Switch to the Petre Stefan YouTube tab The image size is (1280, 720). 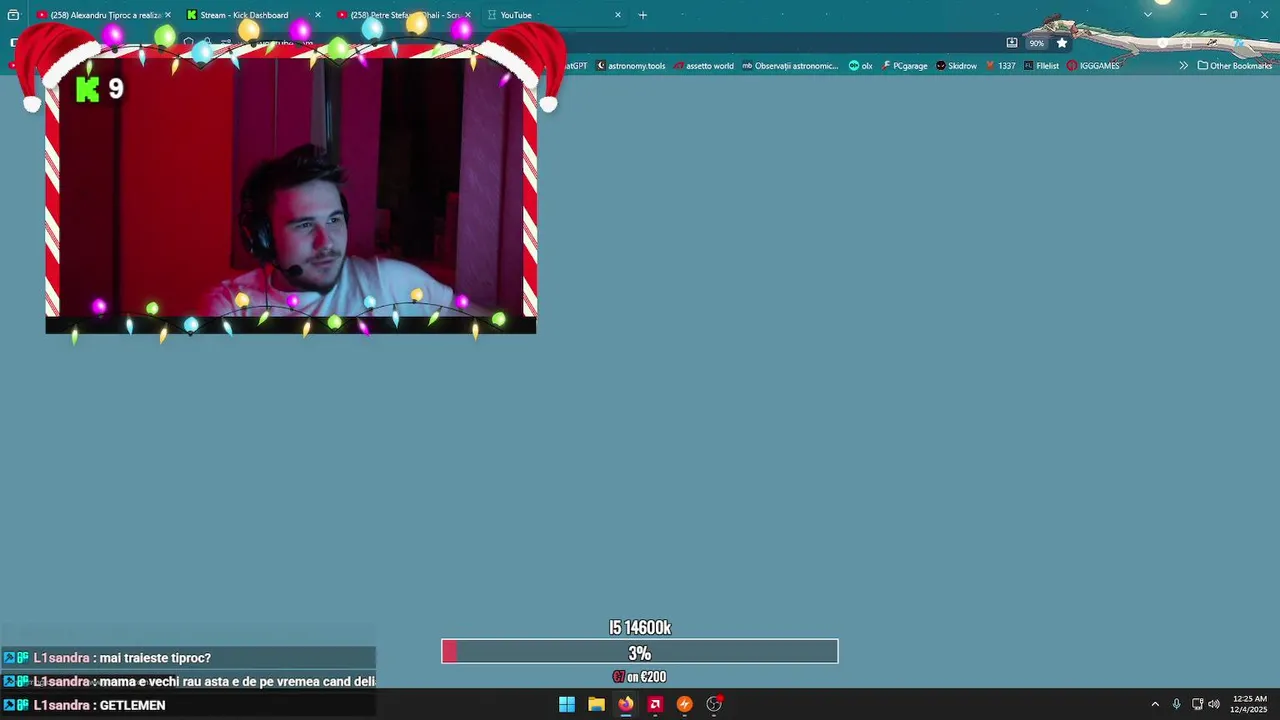(404, 15)
